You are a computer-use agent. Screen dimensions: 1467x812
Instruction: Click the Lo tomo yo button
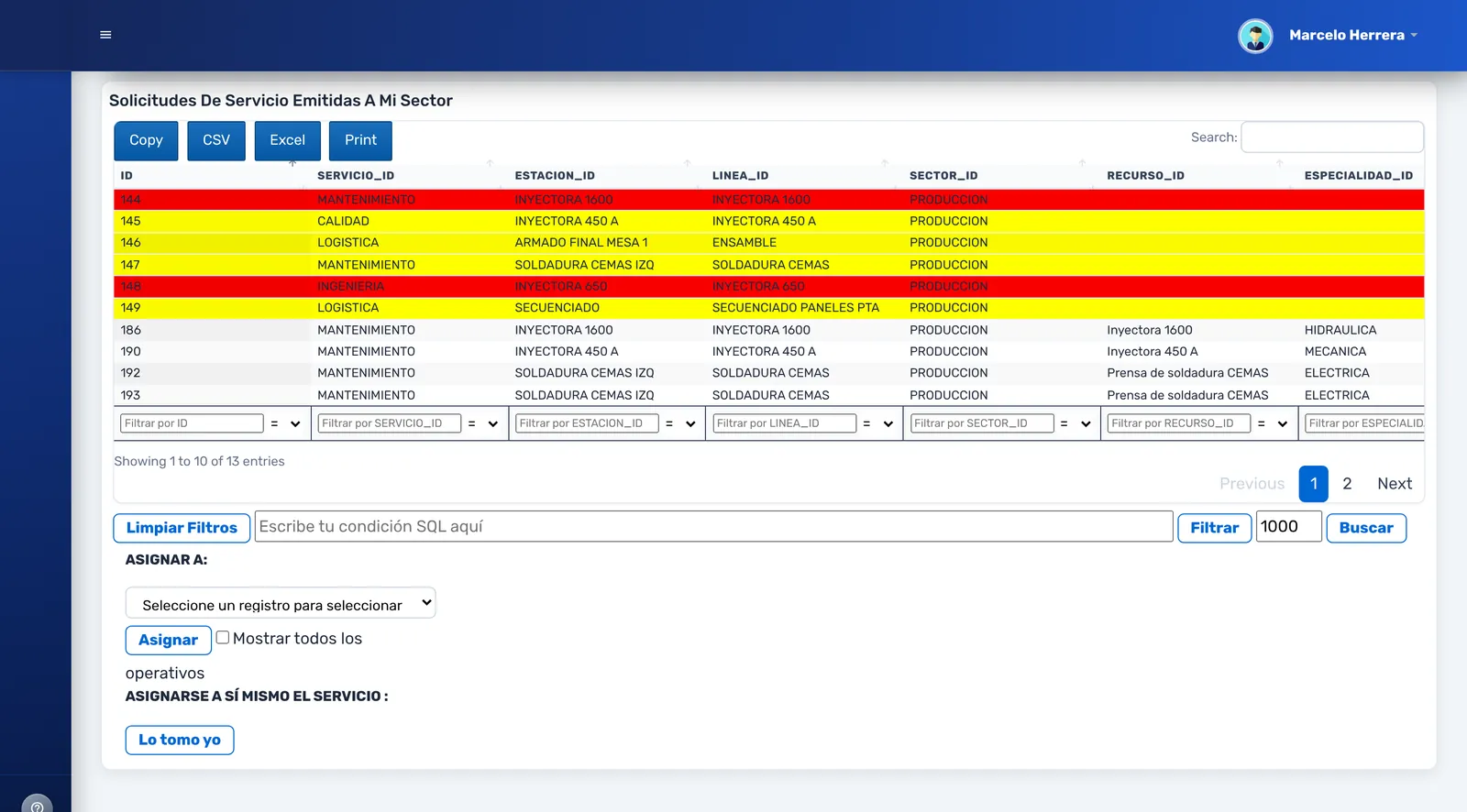click(180, 740)
